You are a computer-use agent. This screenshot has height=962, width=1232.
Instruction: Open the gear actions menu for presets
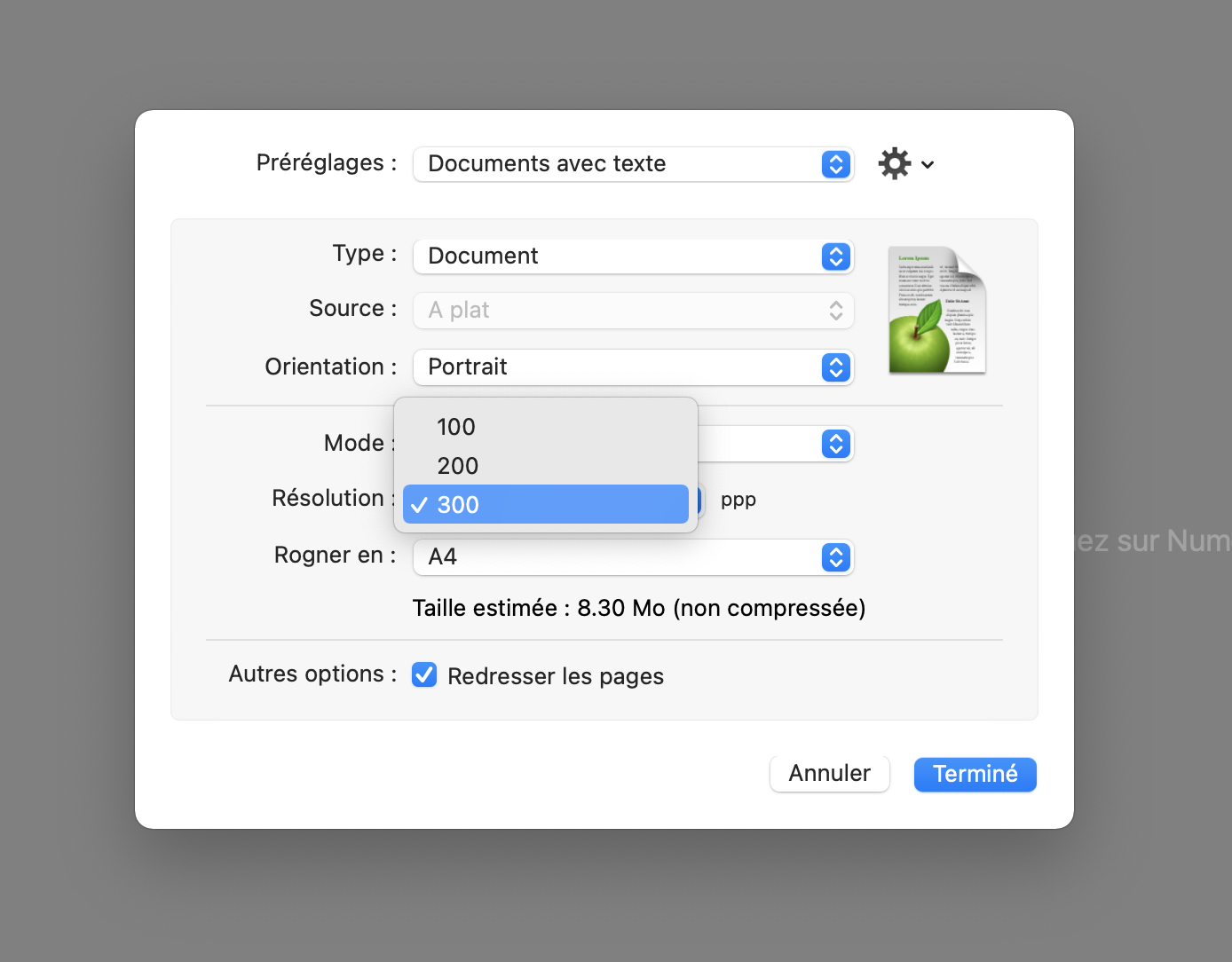click(905, 164)
